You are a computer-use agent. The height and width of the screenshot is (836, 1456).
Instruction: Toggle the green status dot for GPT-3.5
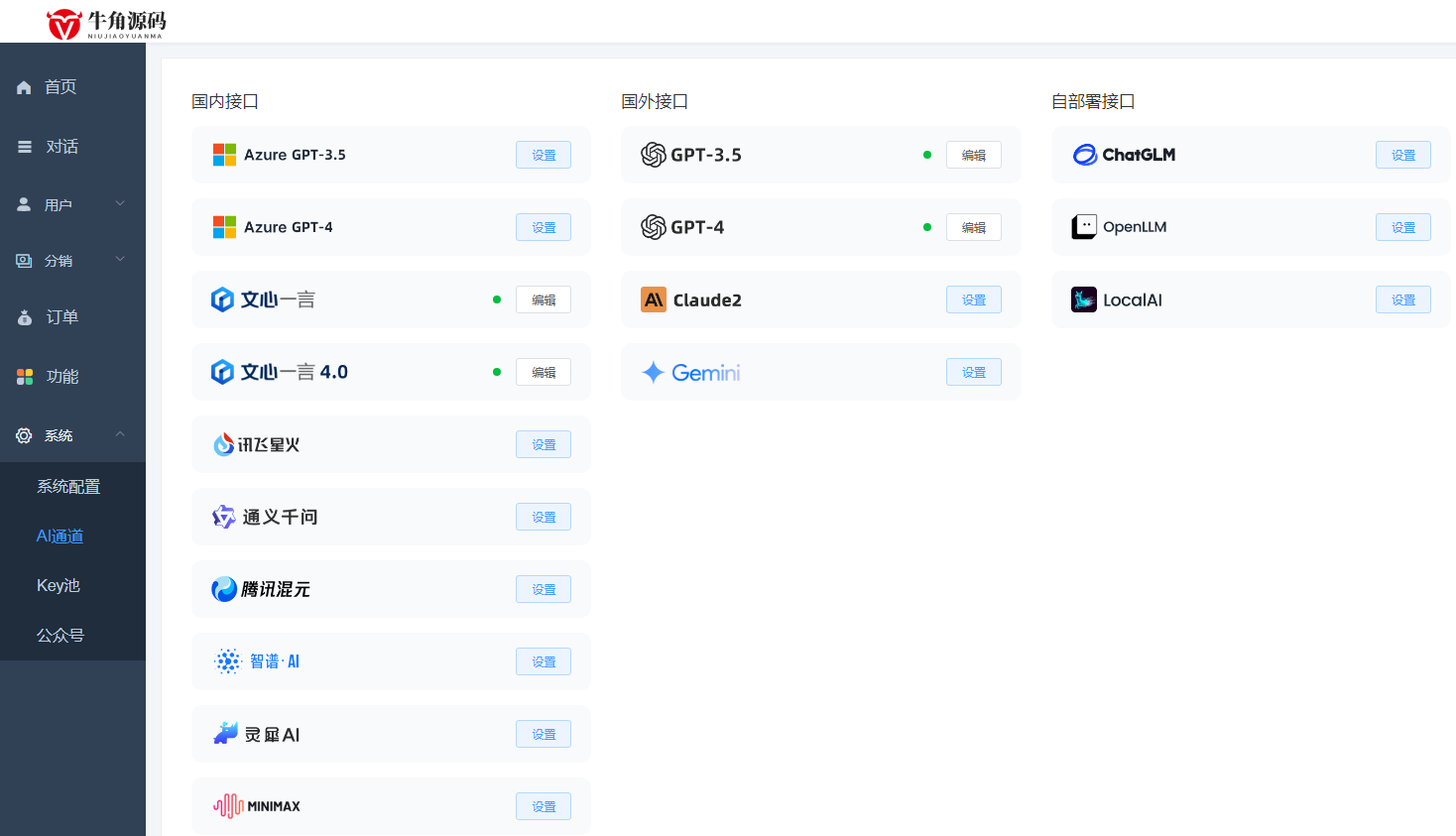coord(927,155)
